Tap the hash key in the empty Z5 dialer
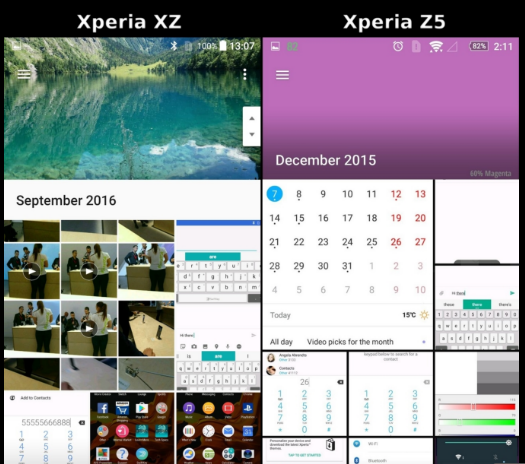The image size is (525, 464). (x=415, y=430)
